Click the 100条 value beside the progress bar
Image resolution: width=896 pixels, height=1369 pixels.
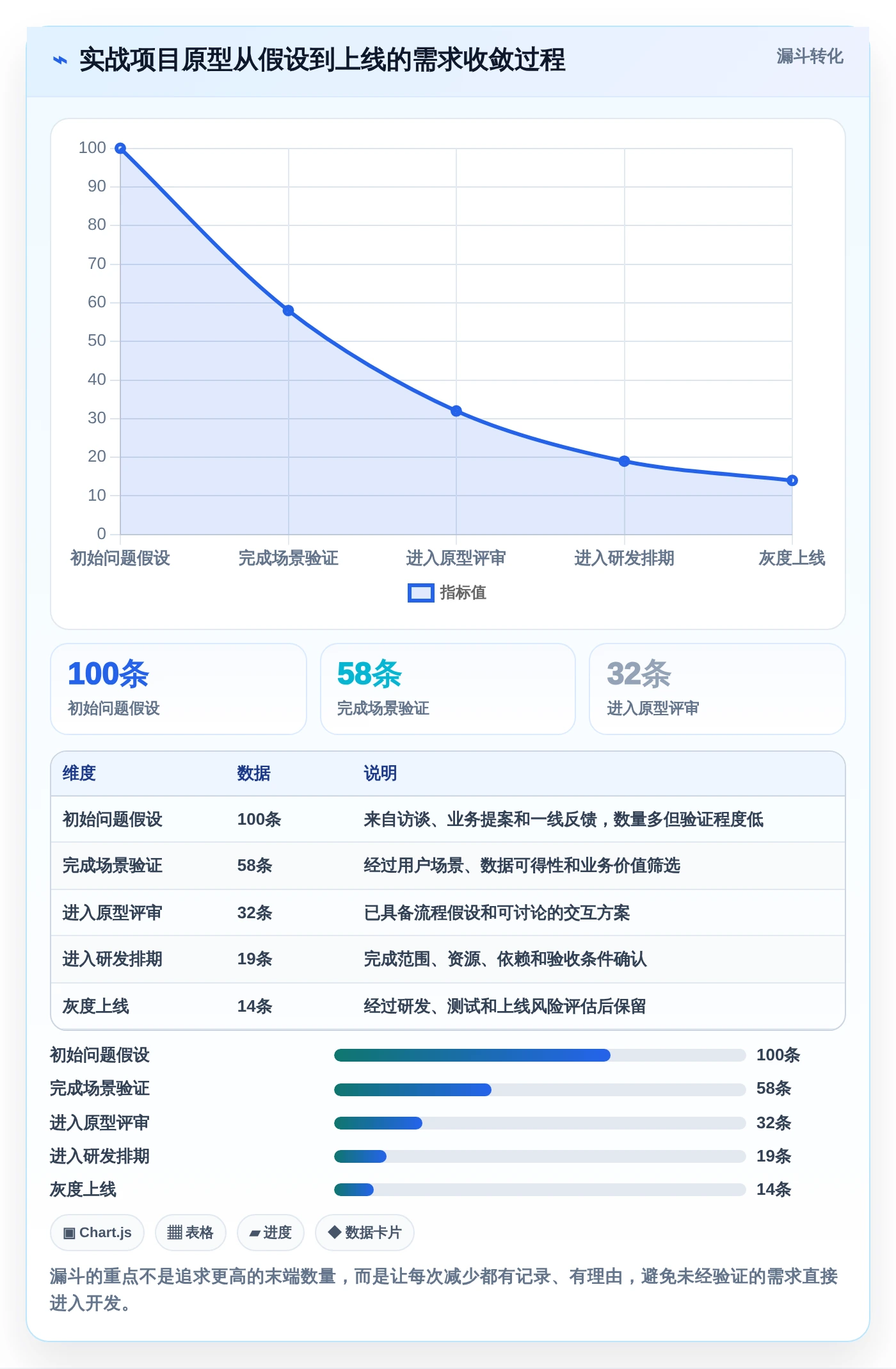pos(778,1055)
